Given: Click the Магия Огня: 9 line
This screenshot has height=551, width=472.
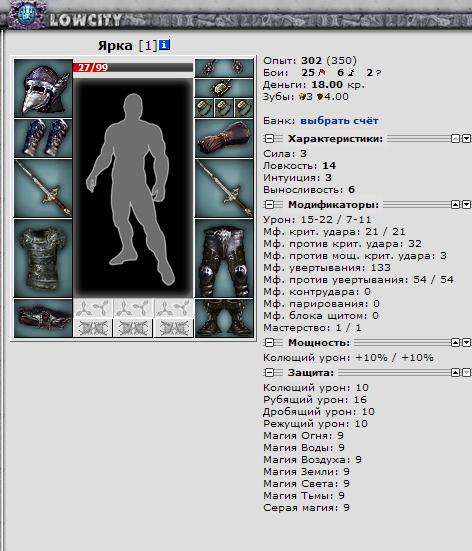Looking at the screenshot, I should tap(303, 436).
